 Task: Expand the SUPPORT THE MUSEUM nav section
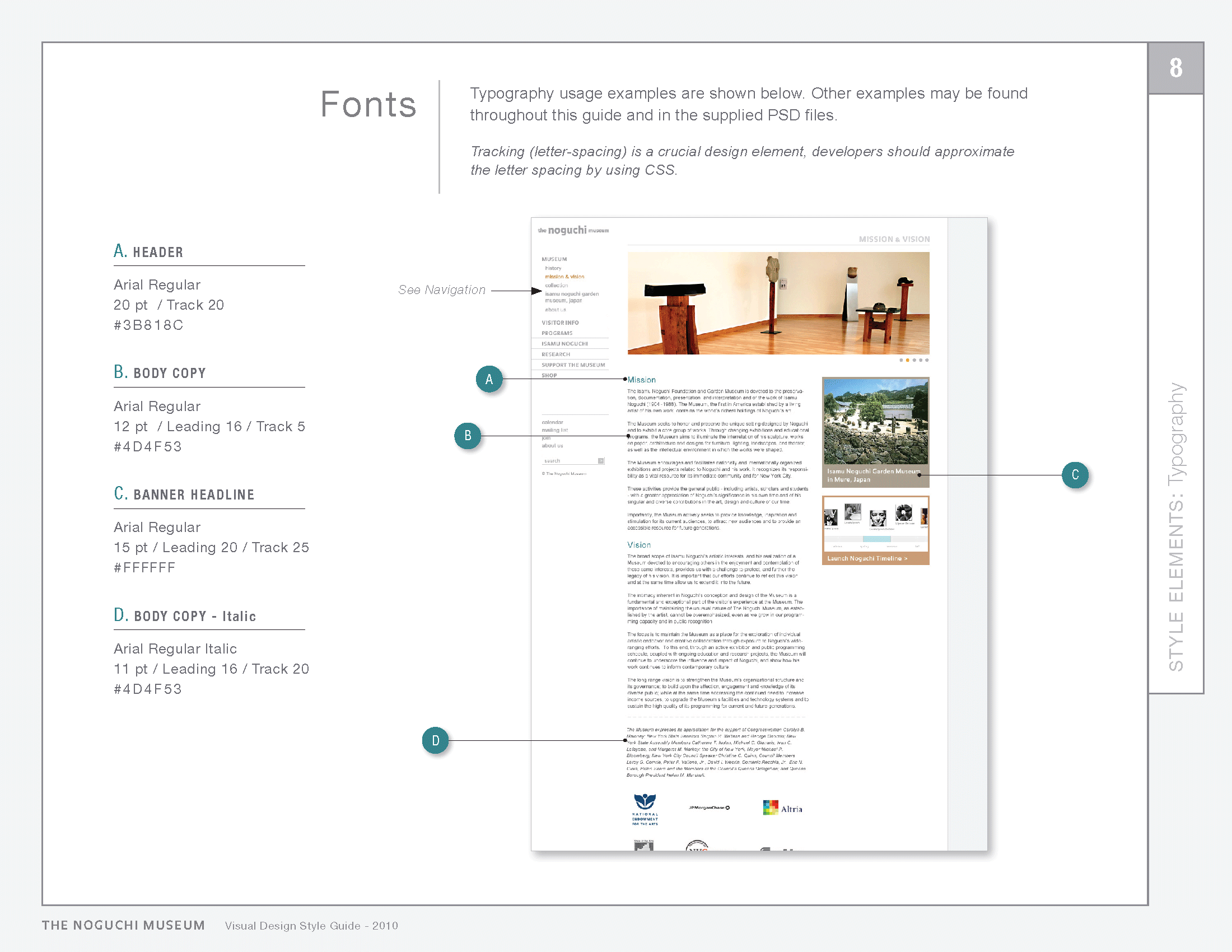pos(572,365)
